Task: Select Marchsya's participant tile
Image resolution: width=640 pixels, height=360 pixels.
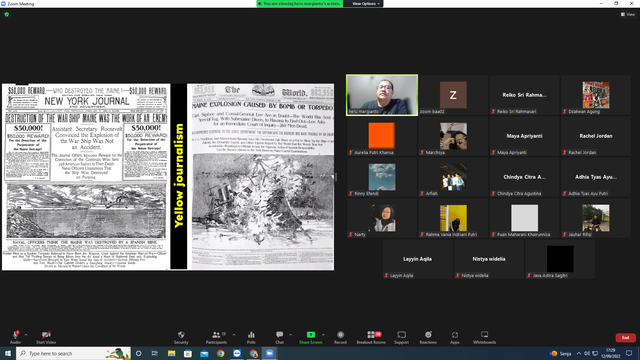Action: (x=453, y=136)
